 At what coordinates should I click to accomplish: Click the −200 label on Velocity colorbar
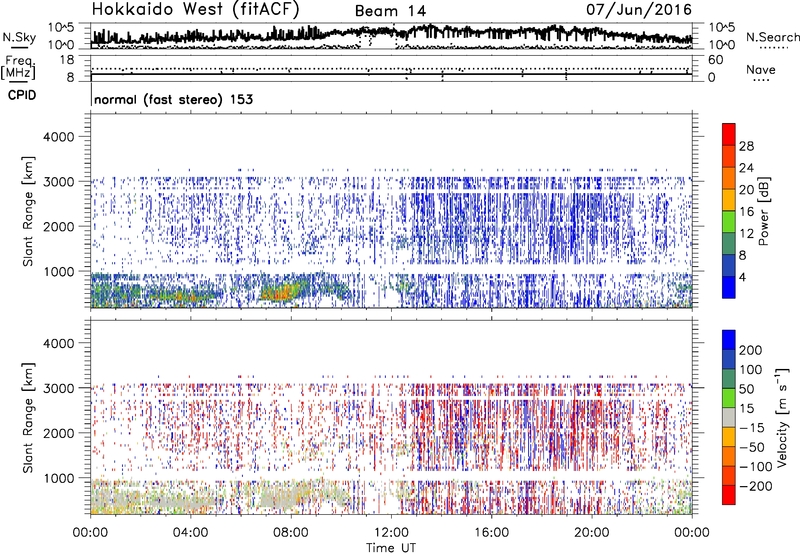pyautogui.click(x=755, y=486)
